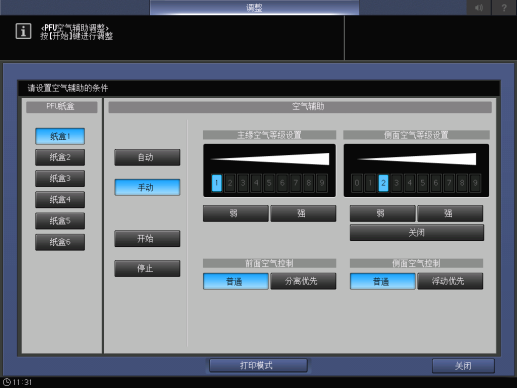Click the 侧面空气控制 label
The height and width of the screenshot is (388, 517).
point(416,263)
